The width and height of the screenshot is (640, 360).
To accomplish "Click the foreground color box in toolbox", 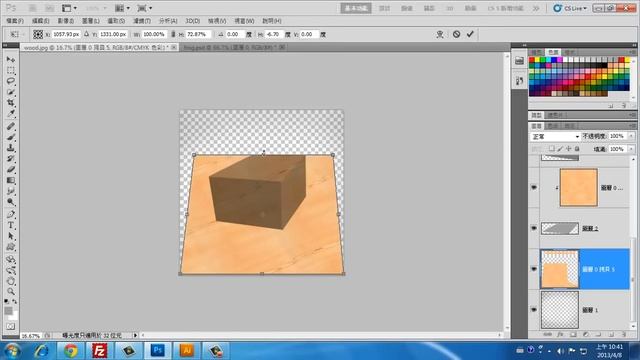I will 9,311.
